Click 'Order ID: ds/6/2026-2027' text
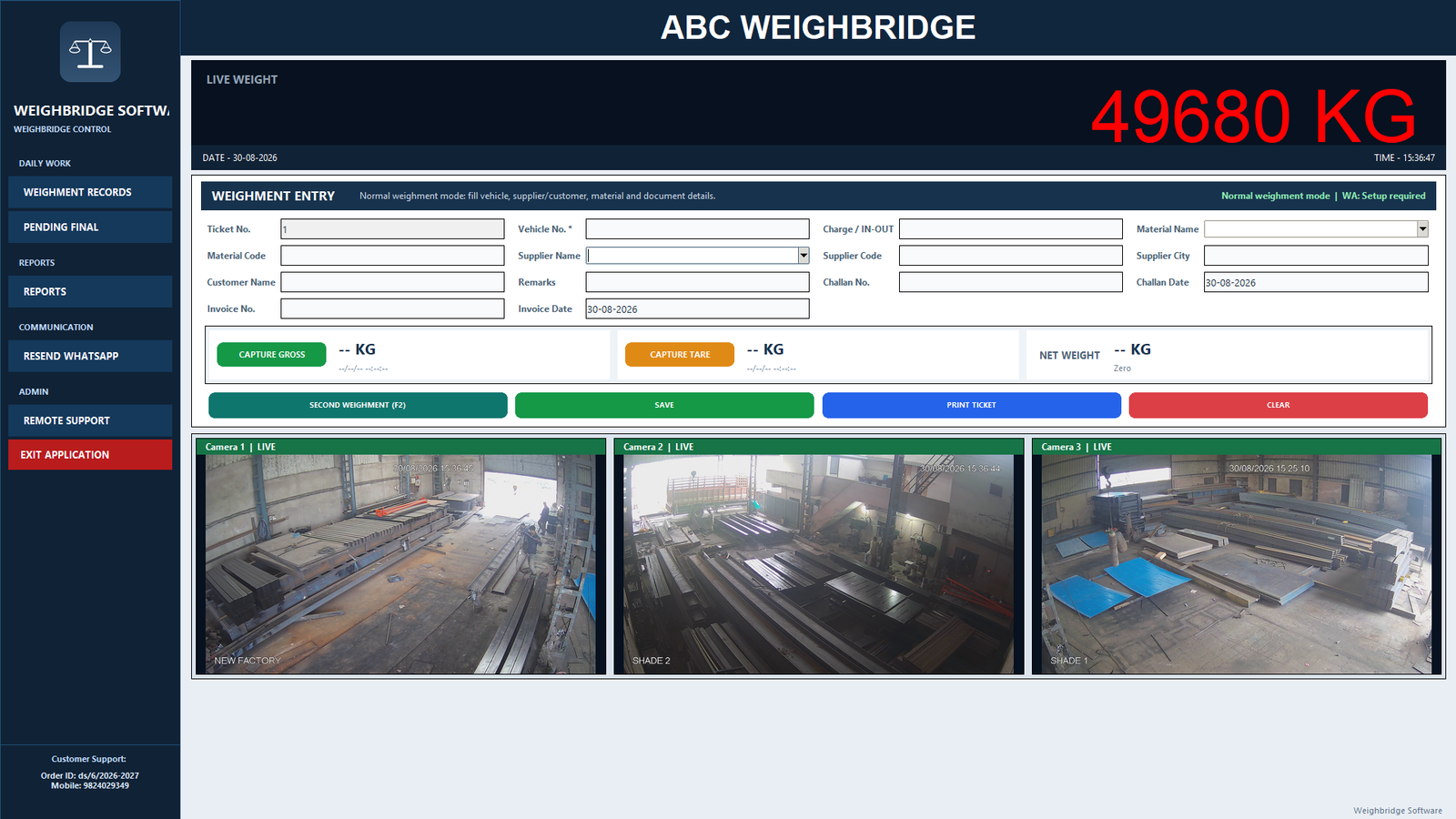Viewport: 1456px width, 819px height. click(90, 776)
